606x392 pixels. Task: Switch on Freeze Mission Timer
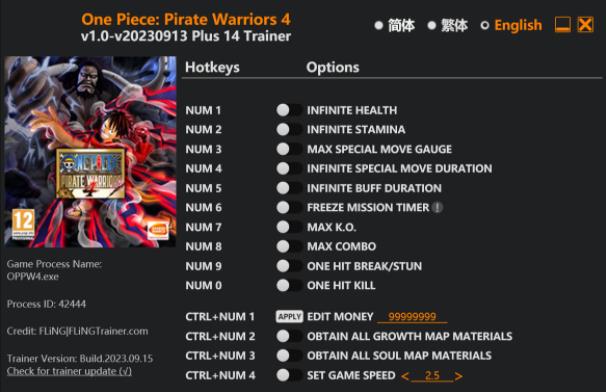289,208
